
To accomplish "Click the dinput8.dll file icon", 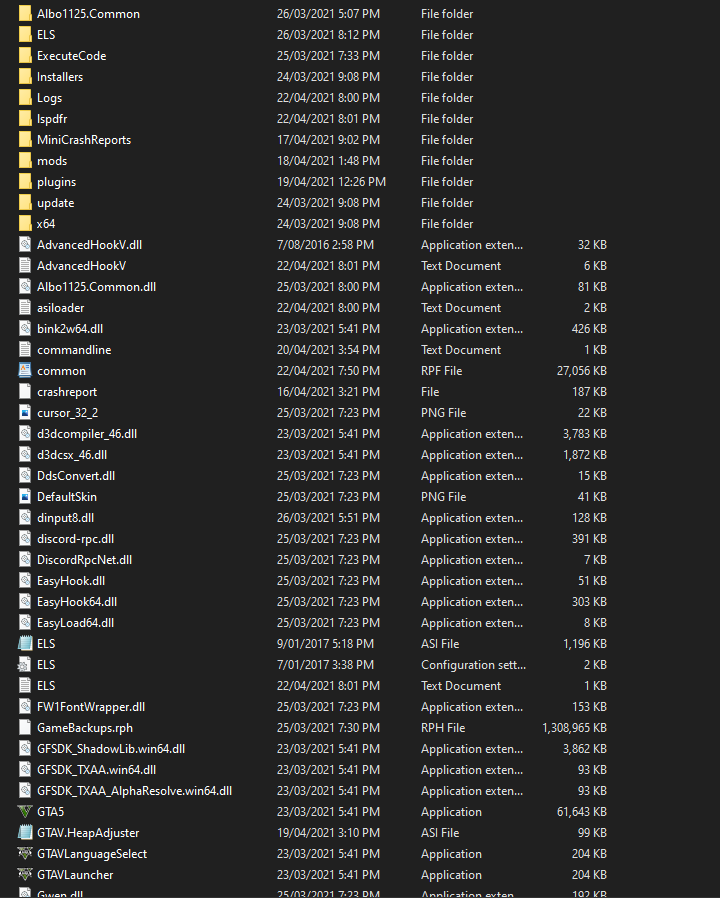I will [25, 518].
